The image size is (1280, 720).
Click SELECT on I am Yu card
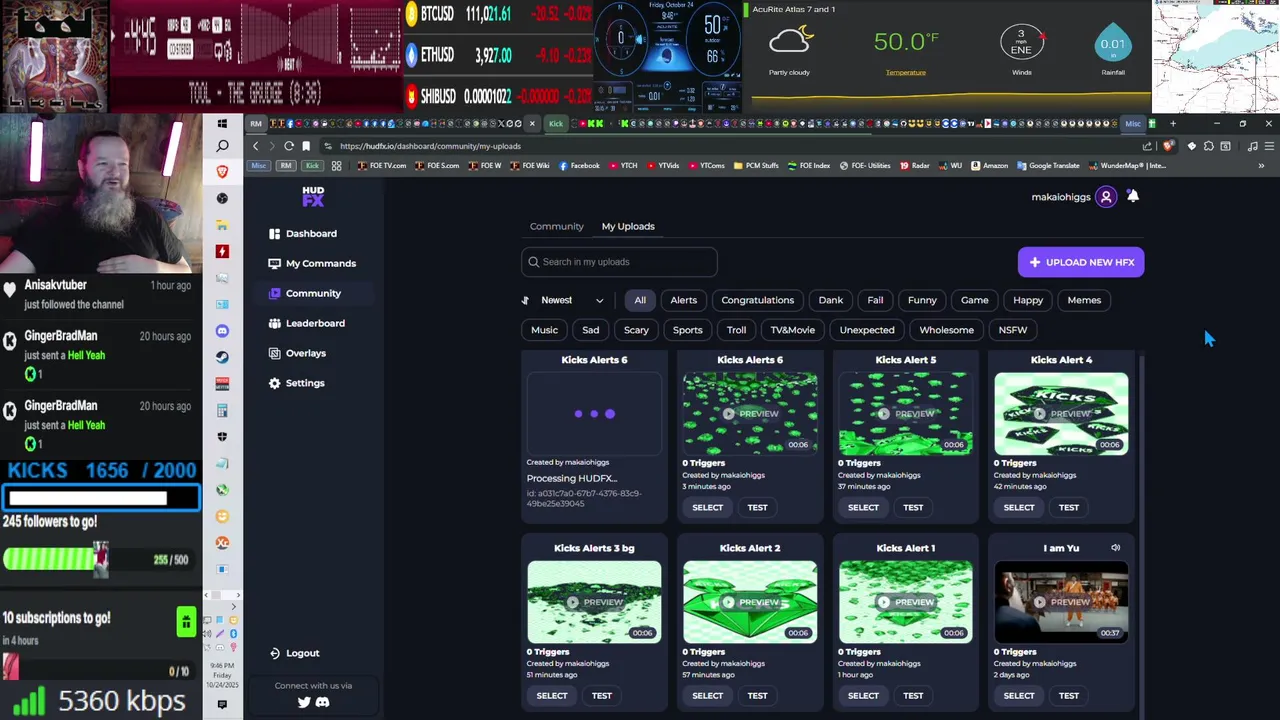(x=1019, y=696)
